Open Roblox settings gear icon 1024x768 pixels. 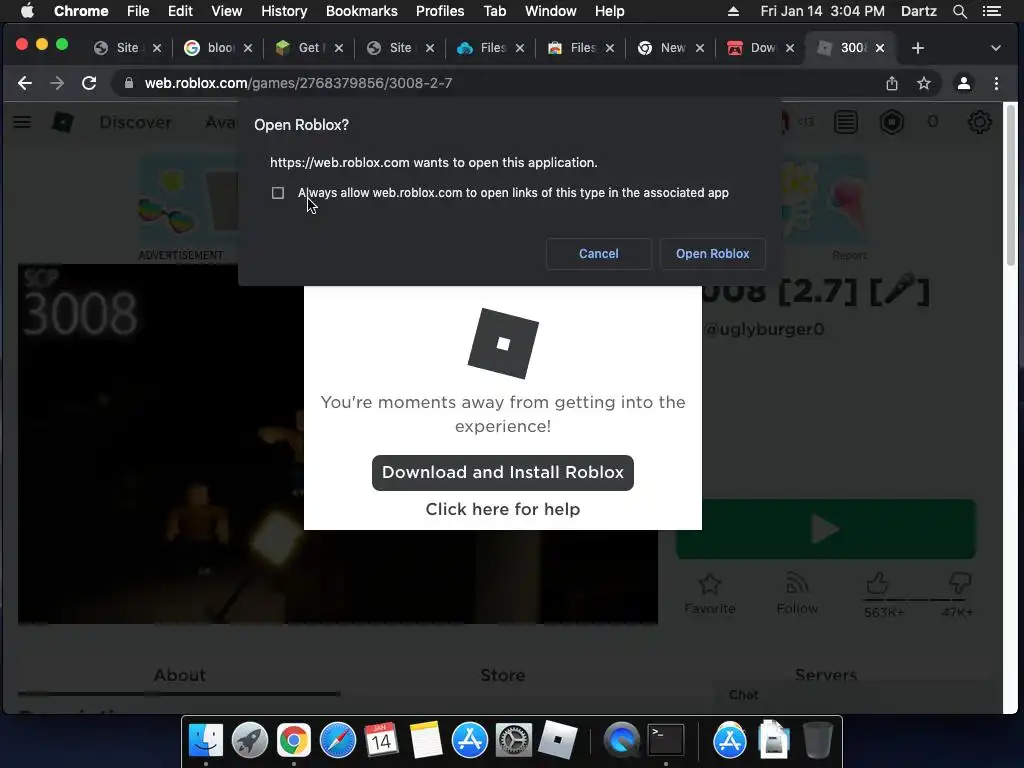(x=979, y=122)
